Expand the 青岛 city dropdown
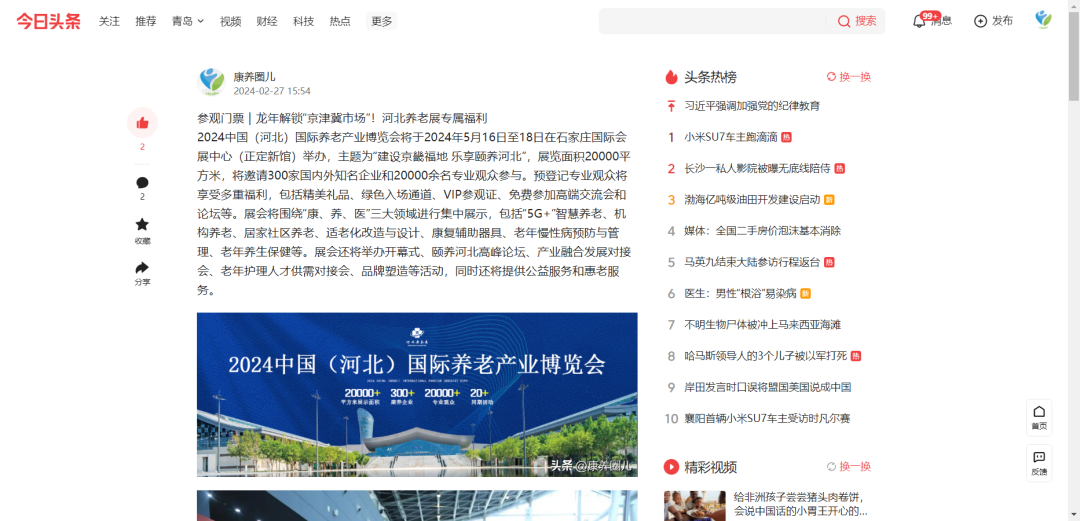This screenshot has width=1080, height=521. click(x=187, y=21)
